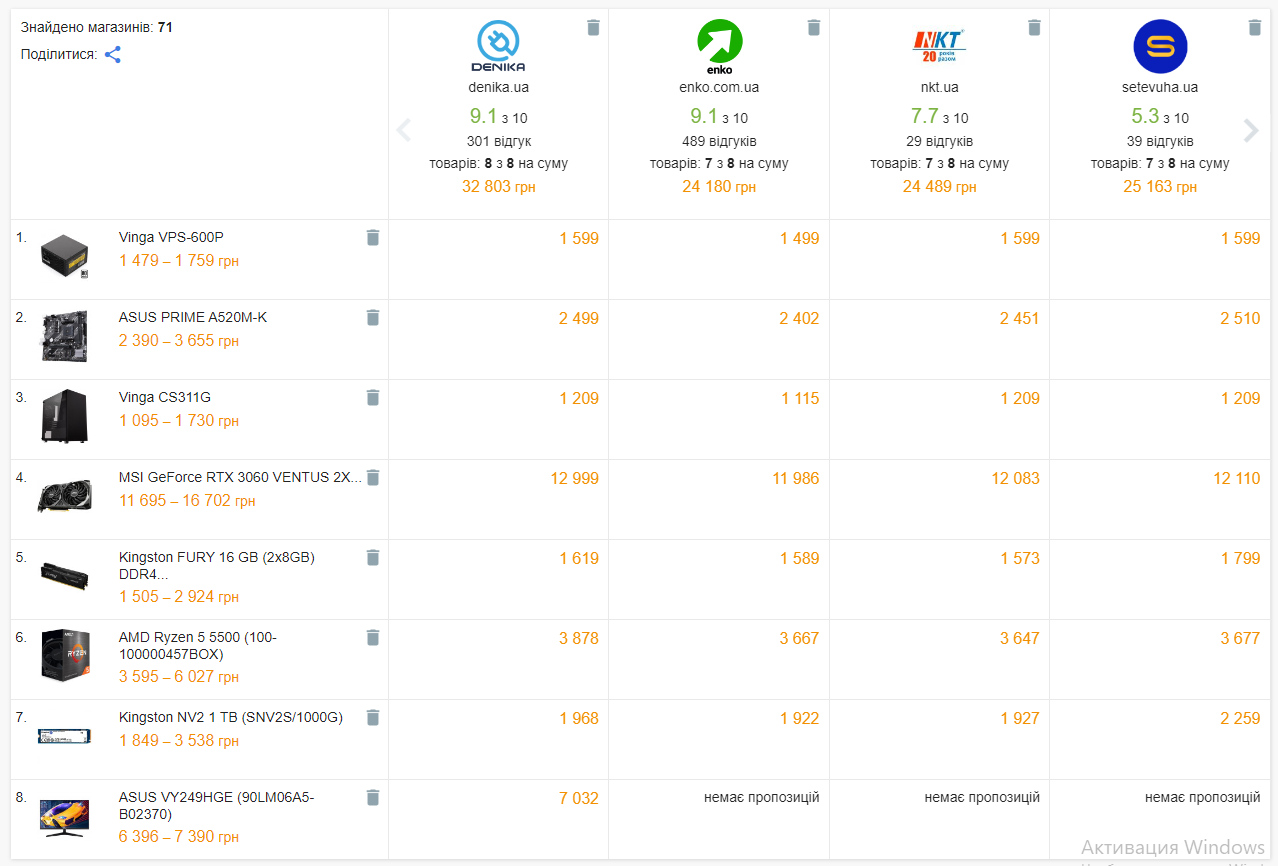This screenshot has width=1278, height=866.
Task: Click enko.com.ua total 24 180 грн
Action: coord(719,186)
